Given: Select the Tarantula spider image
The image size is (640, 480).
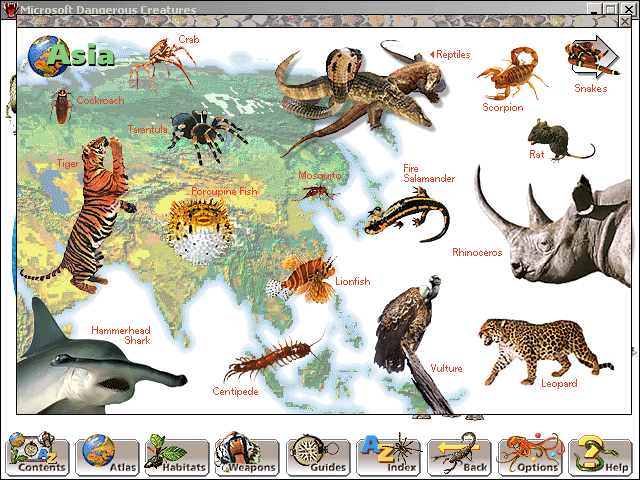Looking at the screenshot, I should [x=206, y=136].
